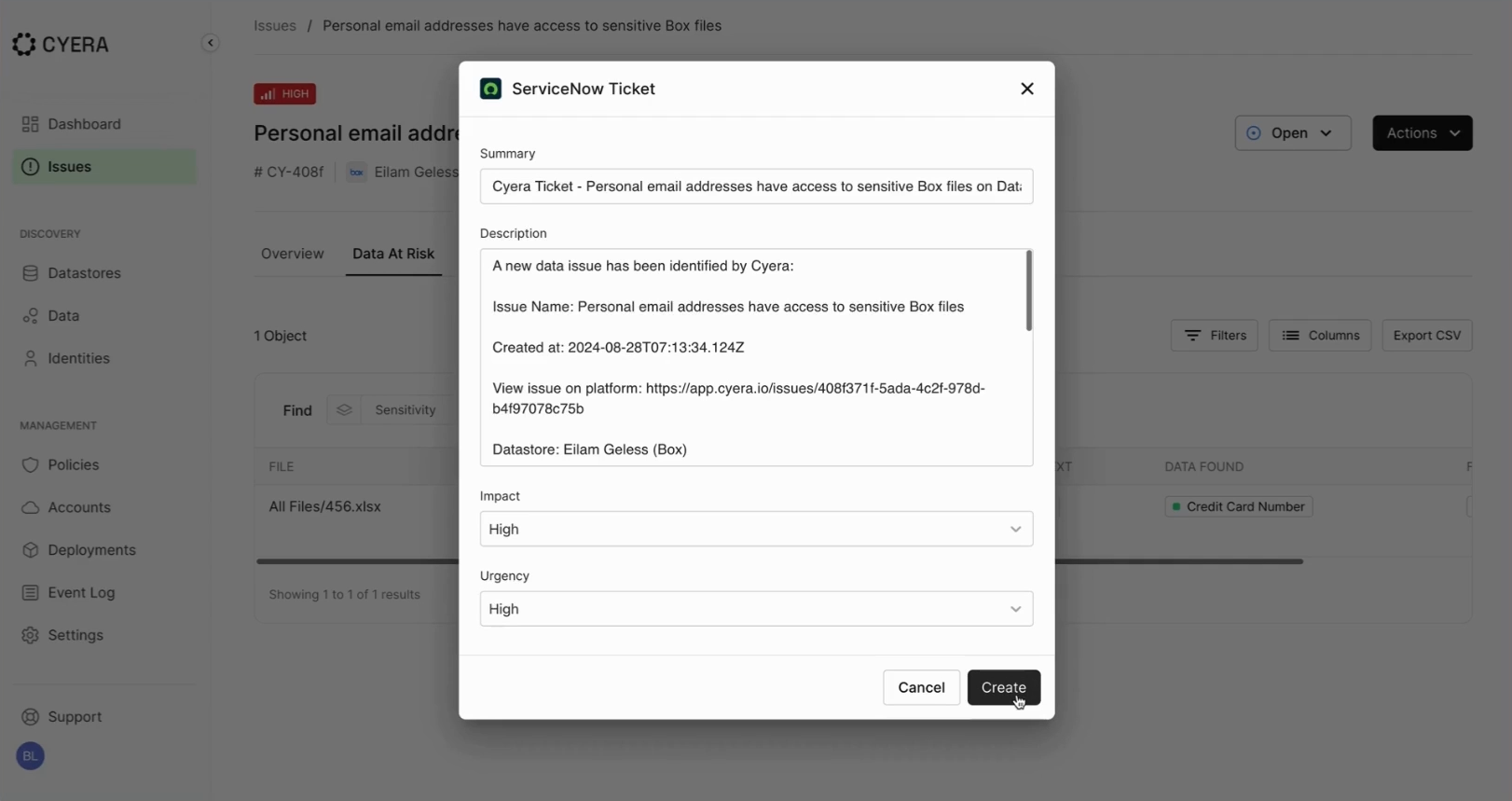This screenshot has width=1512, height=801.
Task: Click the Policies shield icon
Action: [x=30, y=464]
